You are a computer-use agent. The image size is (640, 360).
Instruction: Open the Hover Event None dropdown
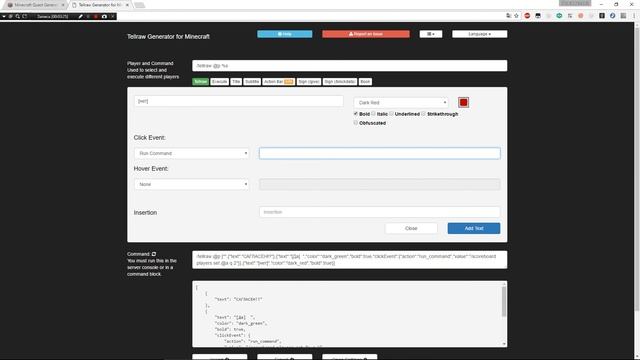[x=191, y=184]
